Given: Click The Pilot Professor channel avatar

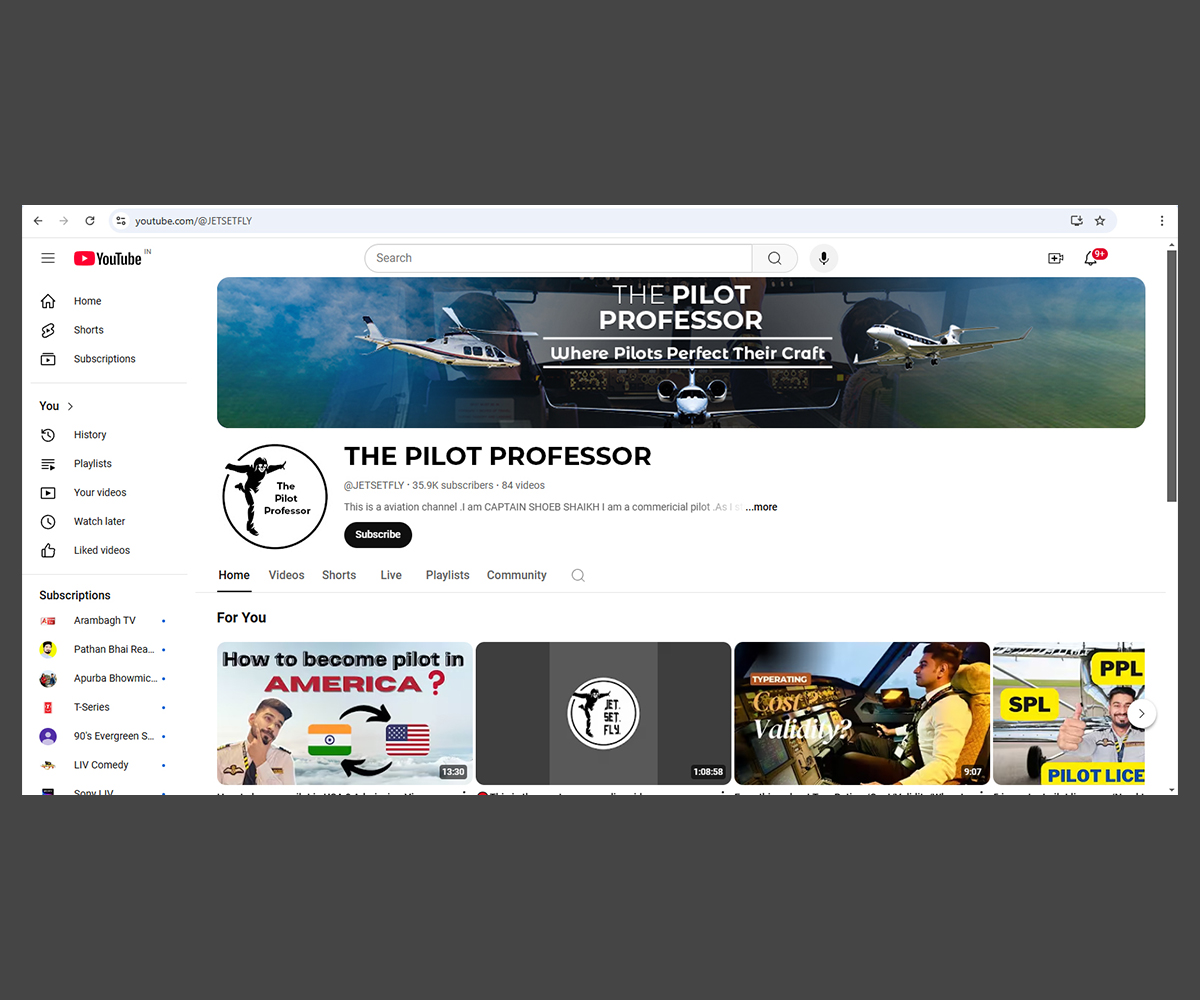Looking at the screenshot, I should [x=275, y=496].
